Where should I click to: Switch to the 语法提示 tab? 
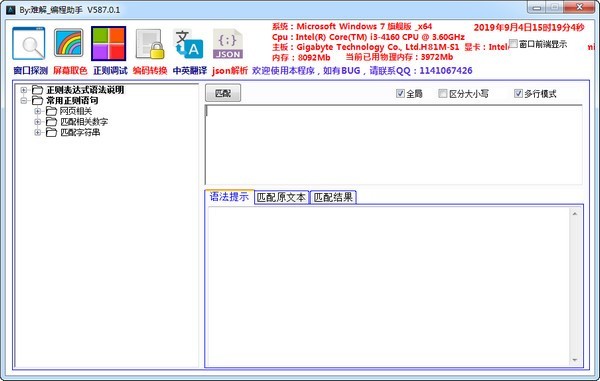[x=229, y=197]
